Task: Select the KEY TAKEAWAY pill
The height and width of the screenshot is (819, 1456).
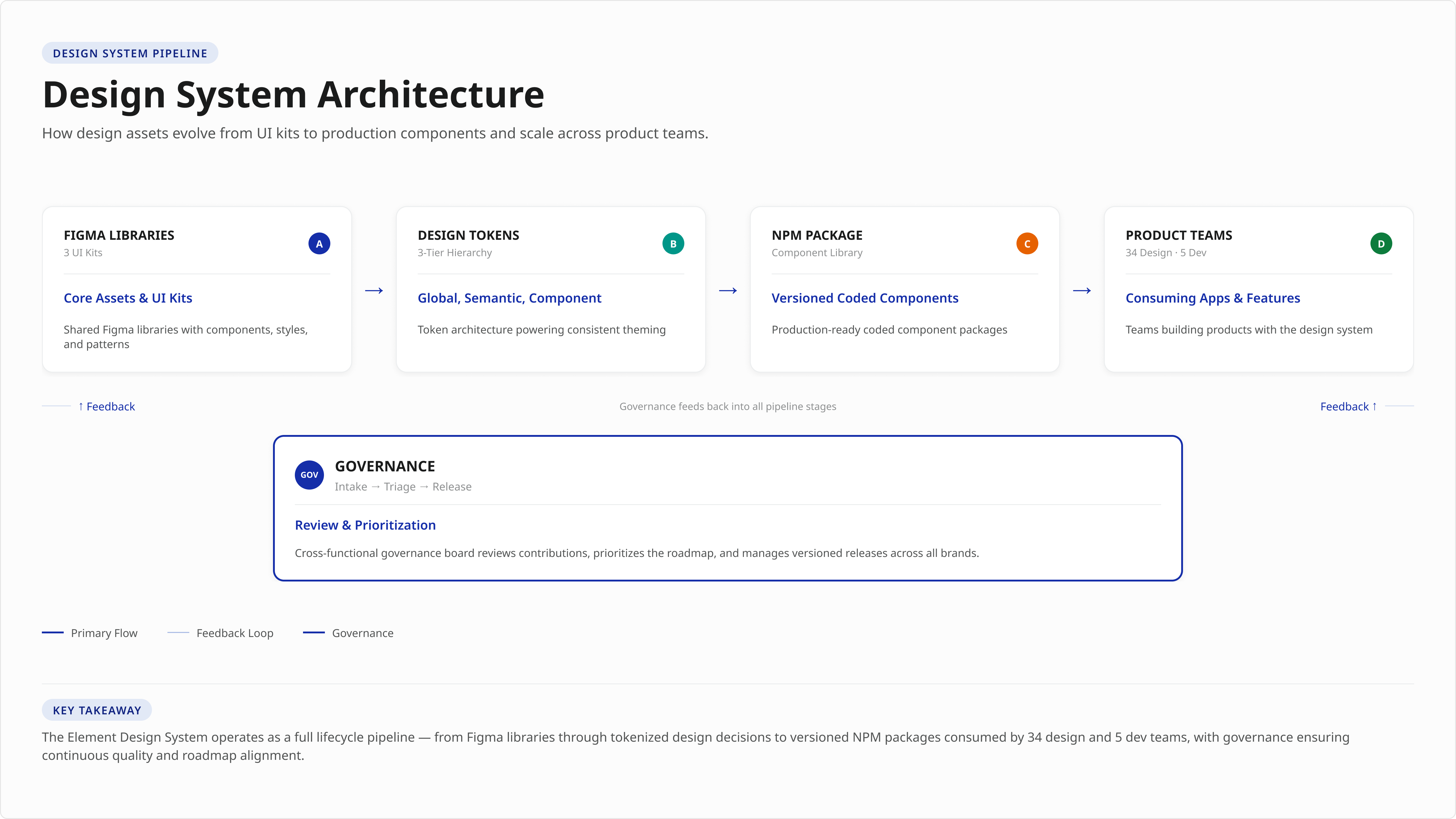Action: coord(97,710)
